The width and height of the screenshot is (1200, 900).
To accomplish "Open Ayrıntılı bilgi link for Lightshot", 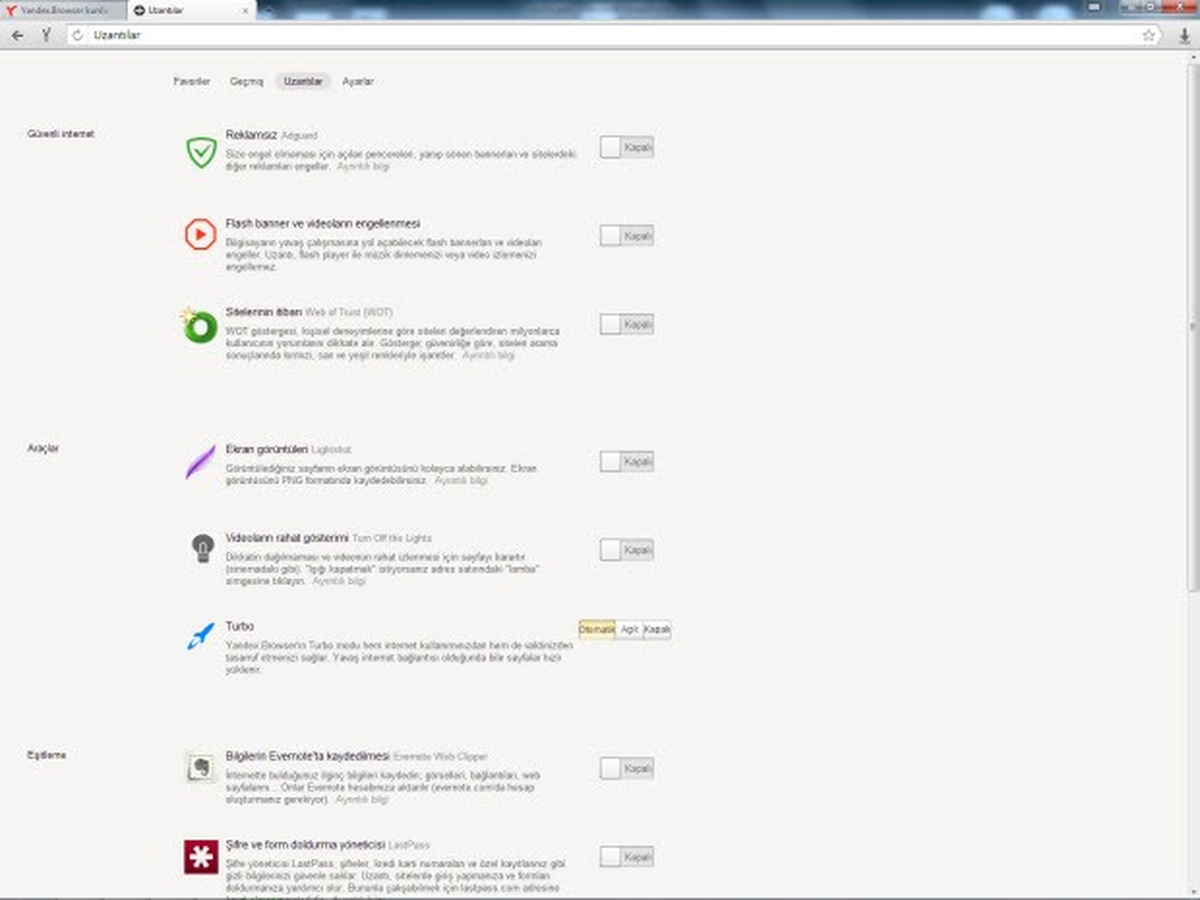I will tap(461, 480).
